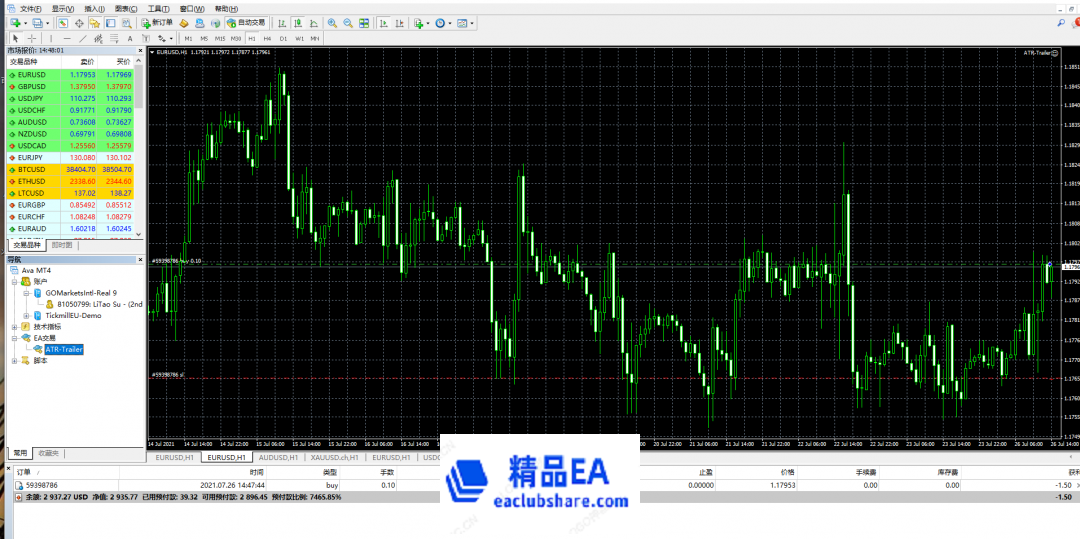1080x539 pixels.
Task: Toggle Auto Scroll chart icon
Action: coord(383,23)
